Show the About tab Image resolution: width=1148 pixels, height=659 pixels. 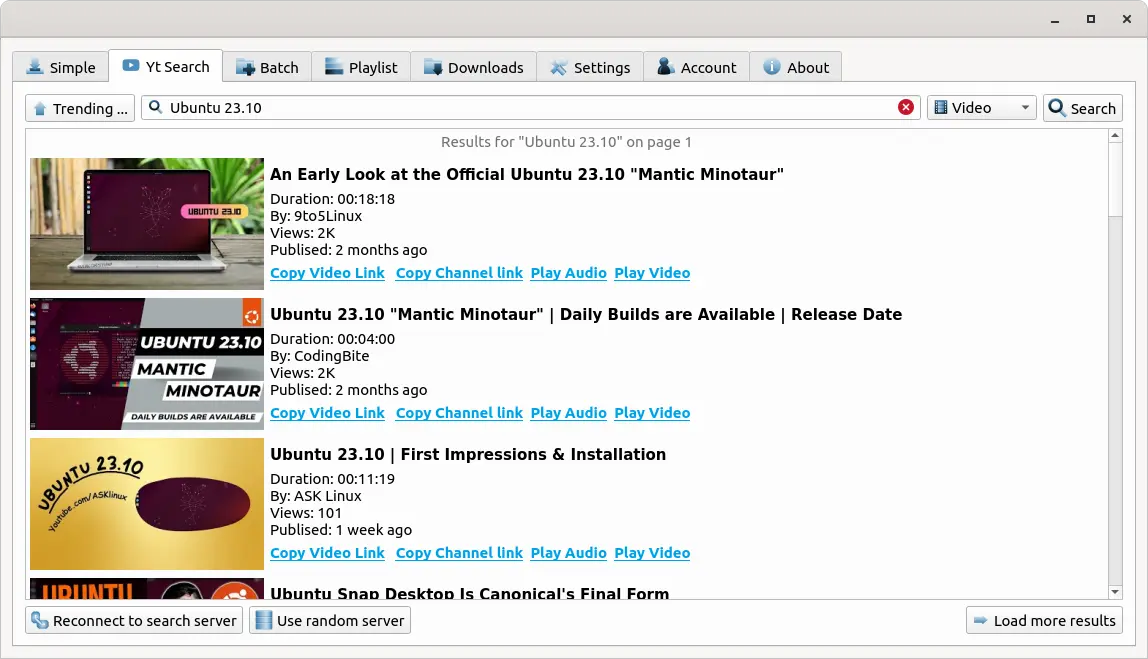[796, 67]
